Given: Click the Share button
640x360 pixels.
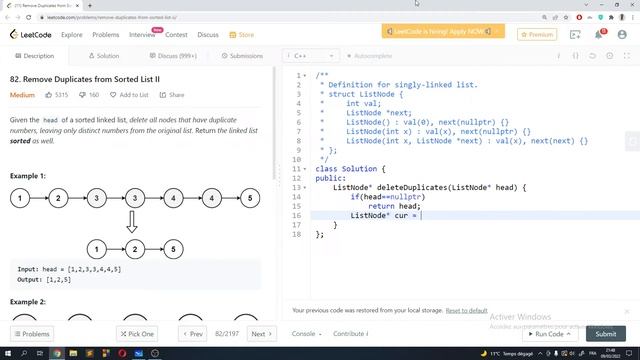Looking at the screenshot, I should pyautogui.click(x=172, y=95).
